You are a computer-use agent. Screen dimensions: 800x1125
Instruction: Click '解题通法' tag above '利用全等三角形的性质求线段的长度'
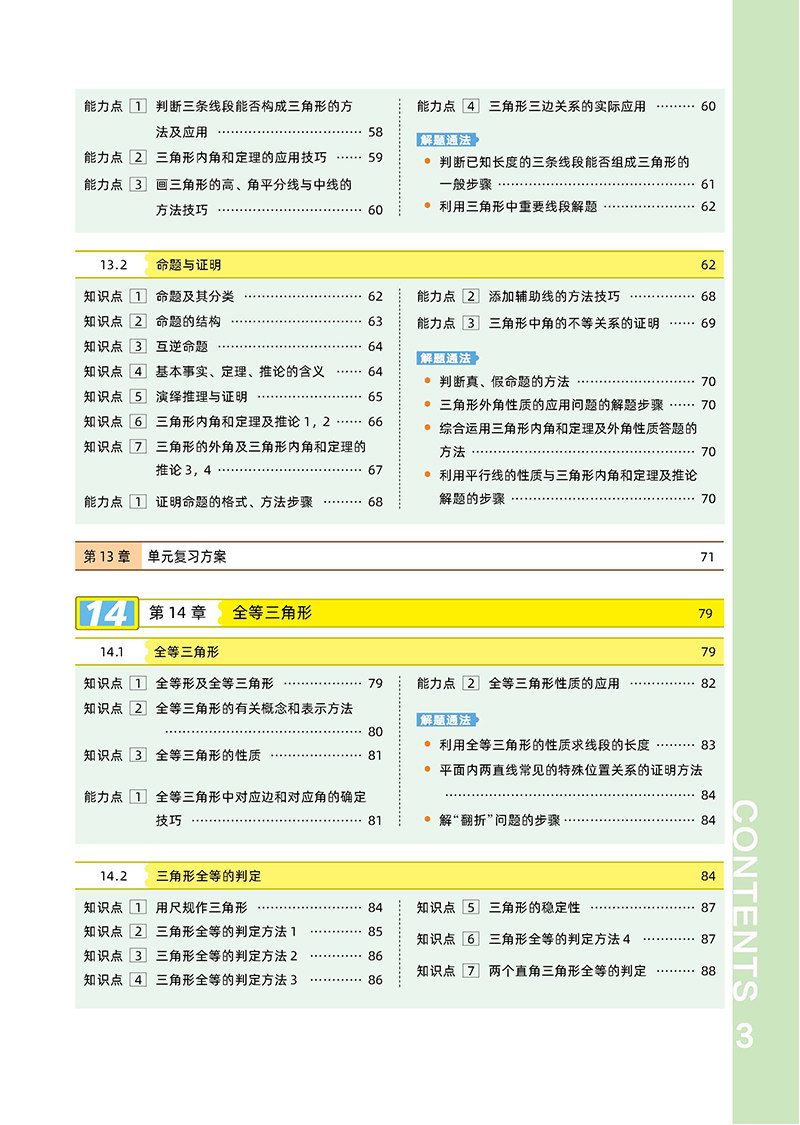pos(447,720)
